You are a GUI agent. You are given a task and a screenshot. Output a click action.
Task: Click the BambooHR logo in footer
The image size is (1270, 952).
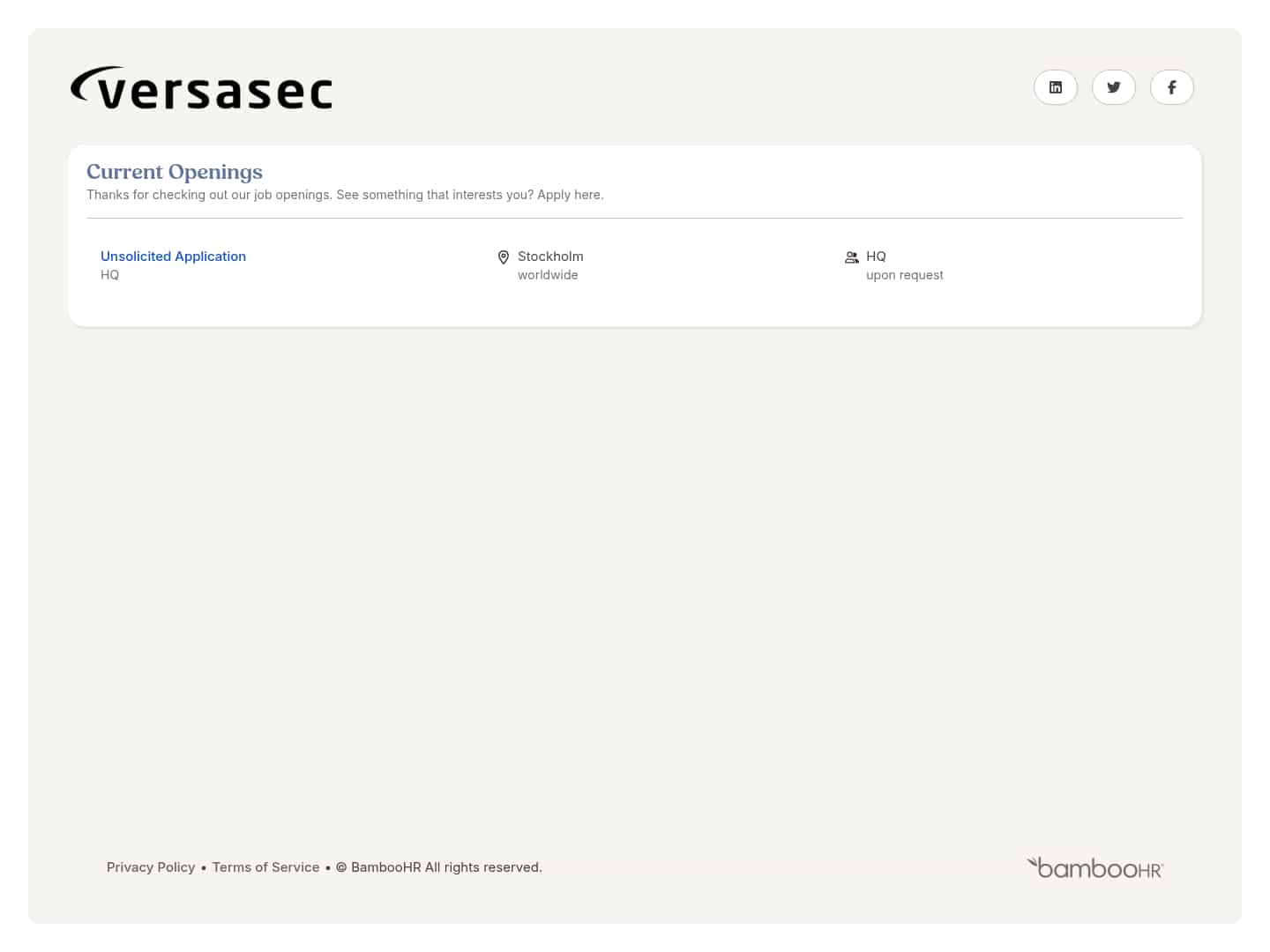pyautogui.click(x=1095, y=867)
